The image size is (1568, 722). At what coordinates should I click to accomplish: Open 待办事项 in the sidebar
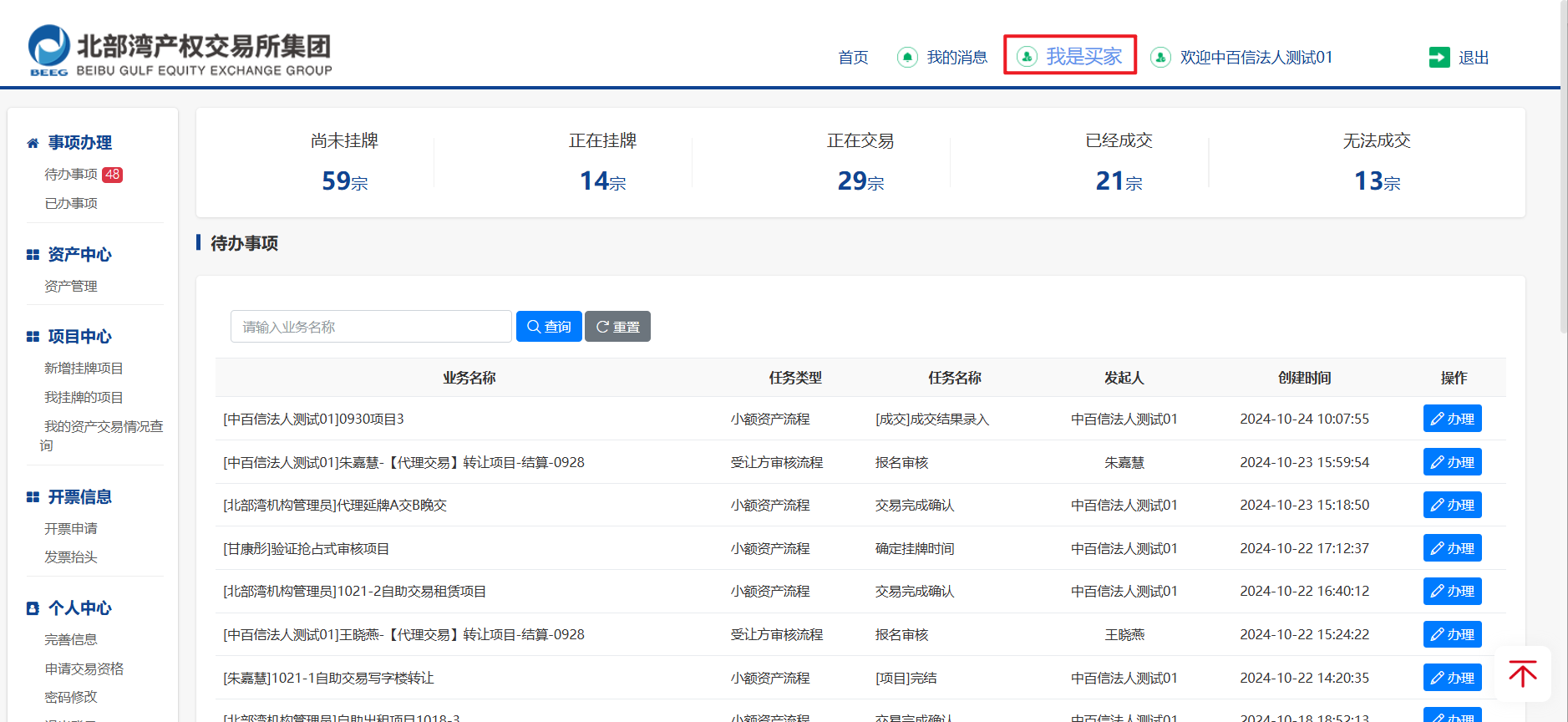71,174
